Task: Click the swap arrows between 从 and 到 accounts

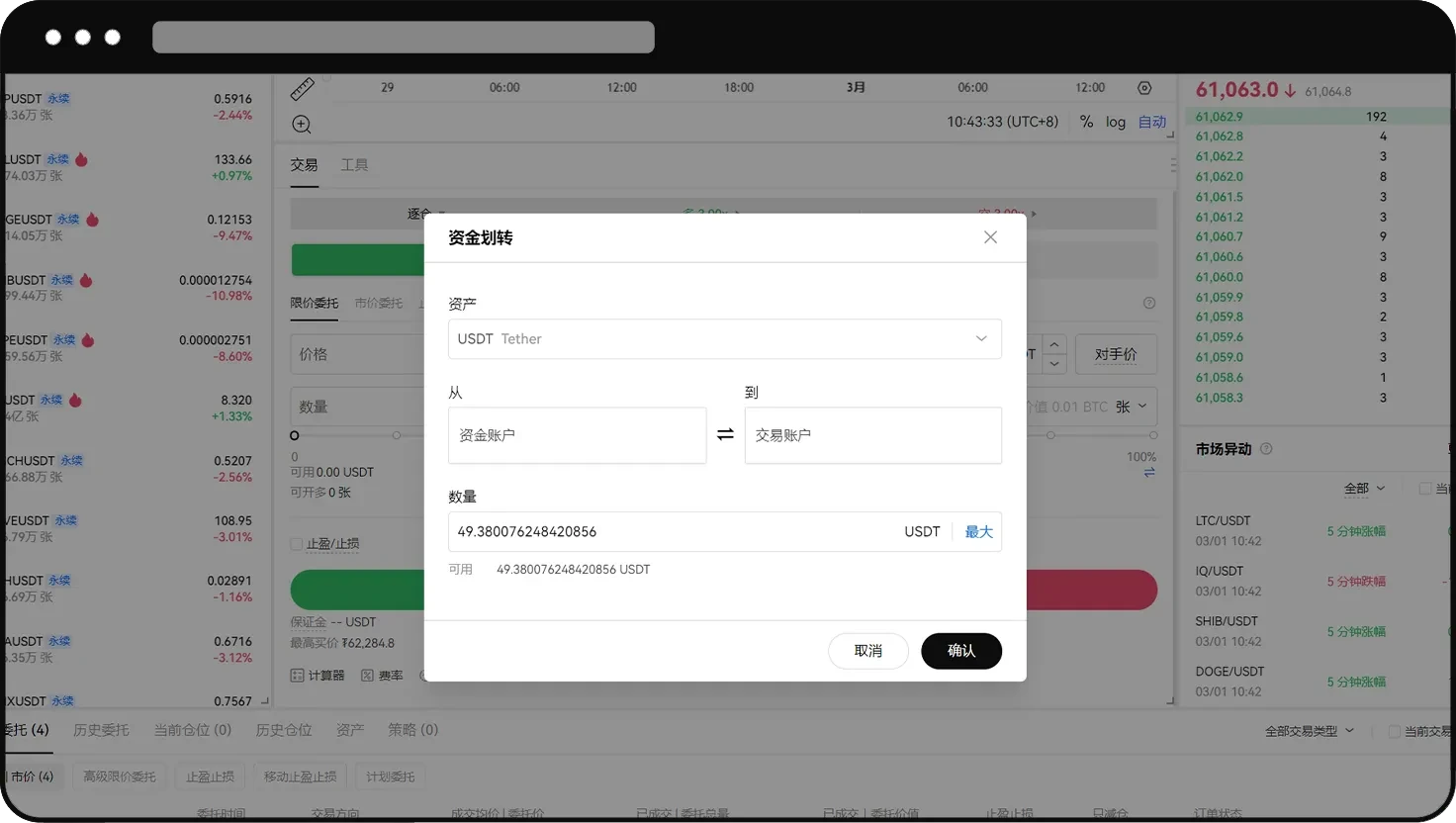Action: 725,435
